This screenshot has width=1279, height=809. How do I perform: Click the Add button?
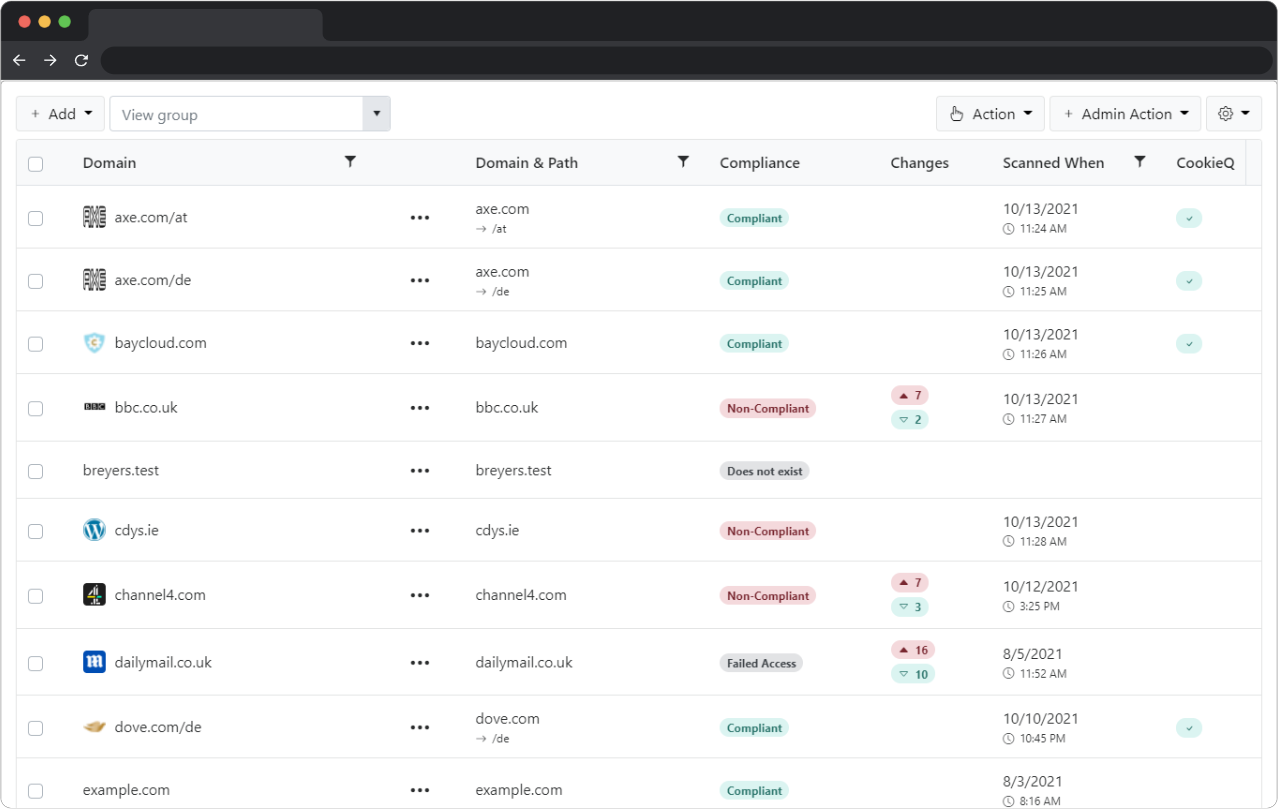pyautogui.click(x=61, y=114)
